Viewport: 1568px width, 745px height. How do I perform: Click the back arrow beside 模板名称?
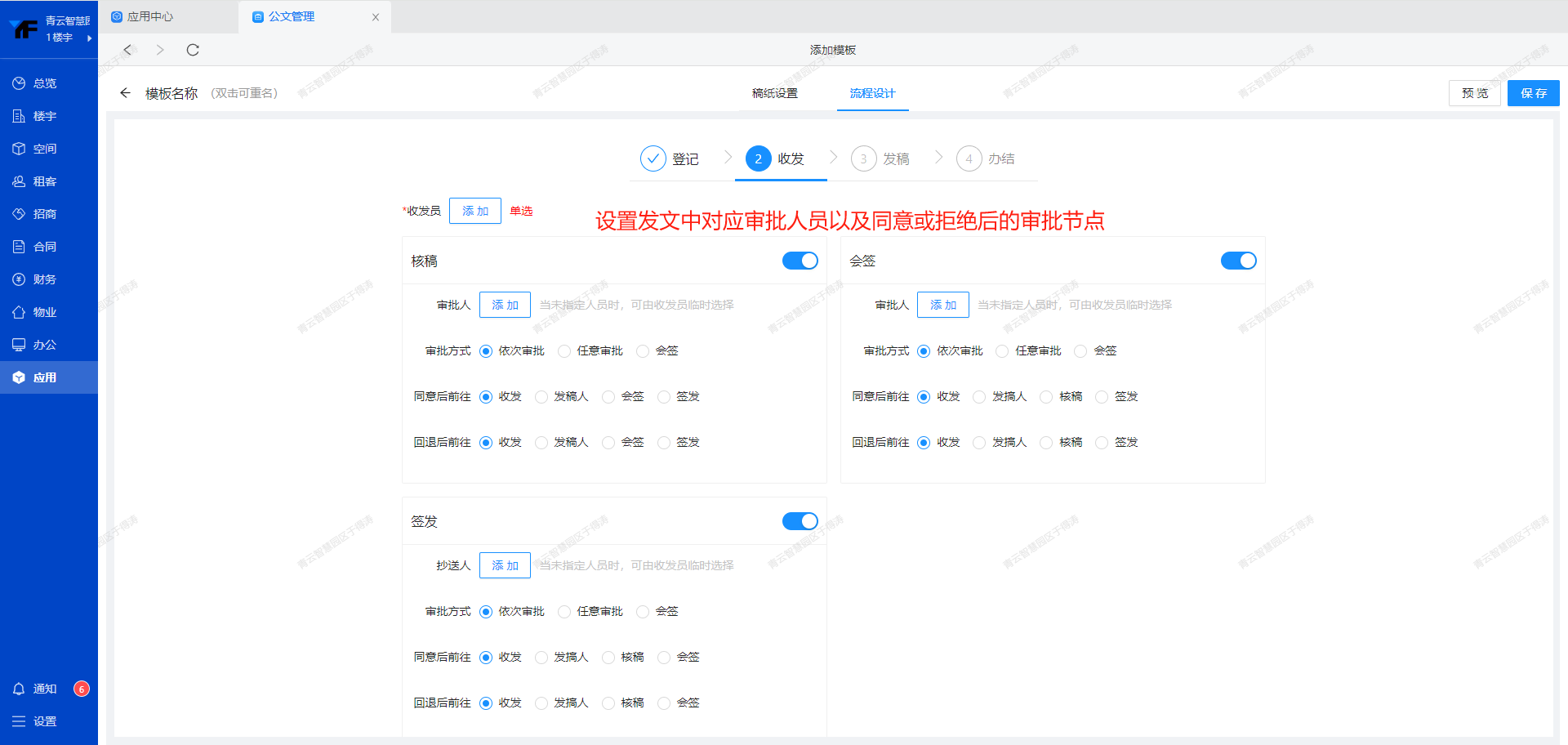click(x=125, y=93)
